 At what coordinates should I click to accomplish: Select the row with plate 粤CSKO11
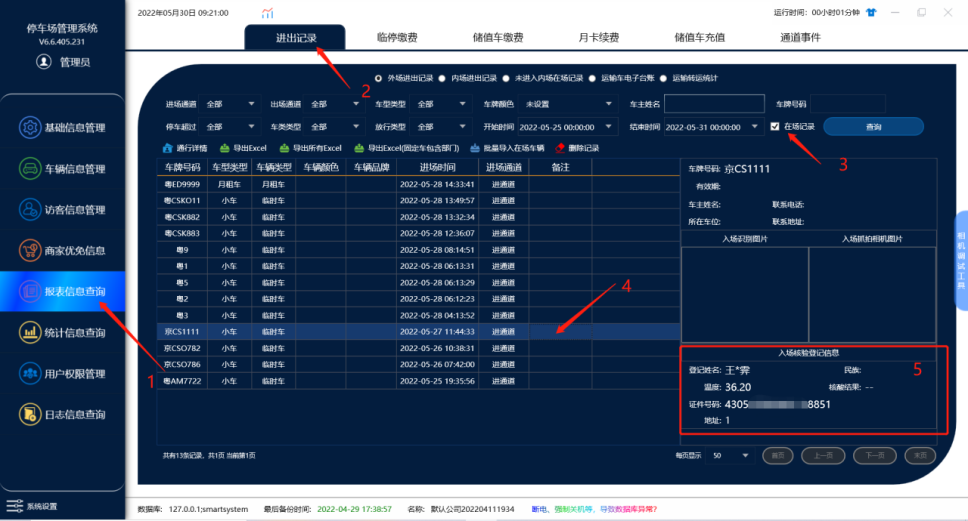pos(419,201)
